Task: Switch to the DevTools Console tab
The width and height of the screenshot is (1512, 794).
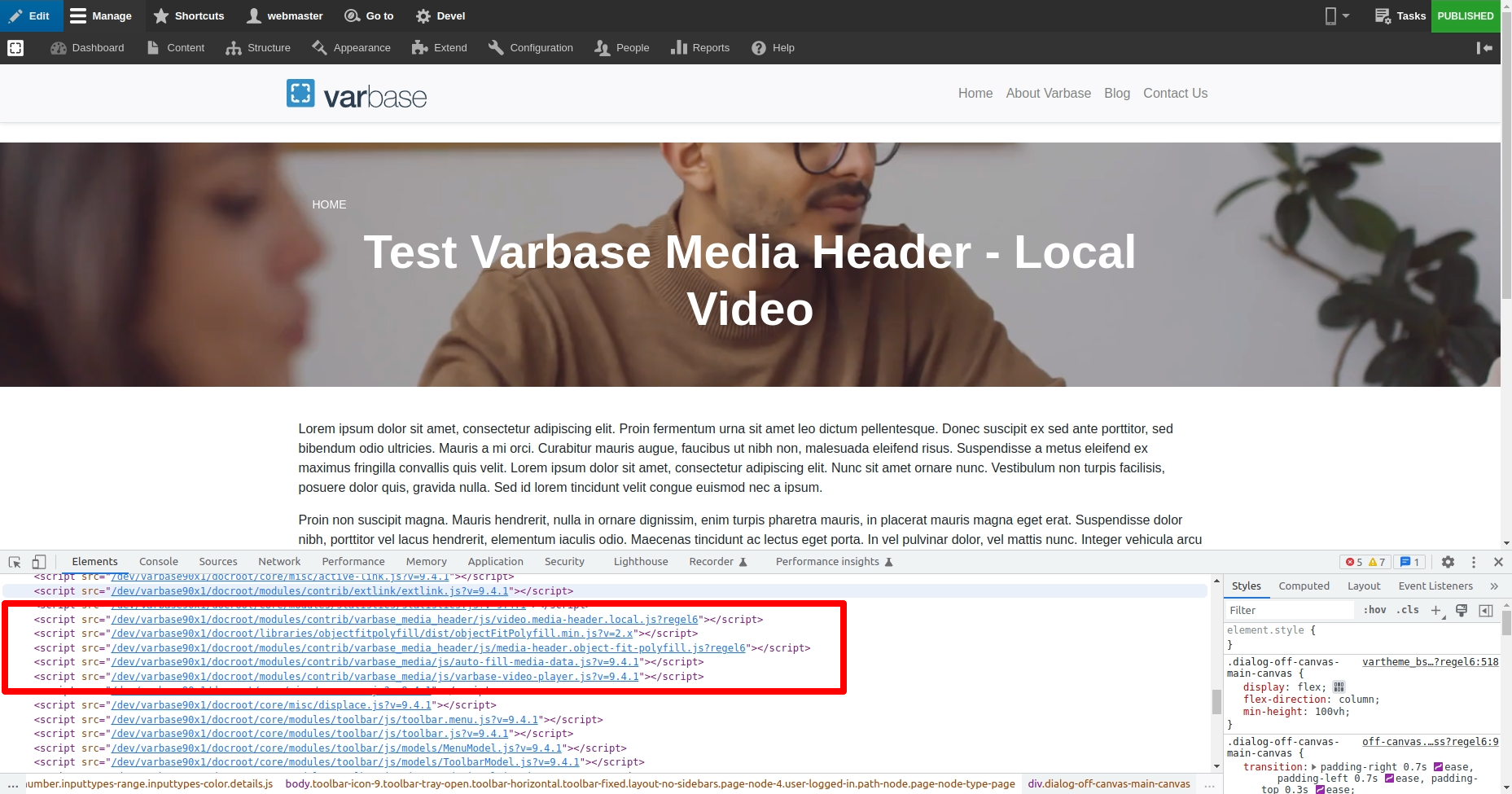Action: (159, 562)
